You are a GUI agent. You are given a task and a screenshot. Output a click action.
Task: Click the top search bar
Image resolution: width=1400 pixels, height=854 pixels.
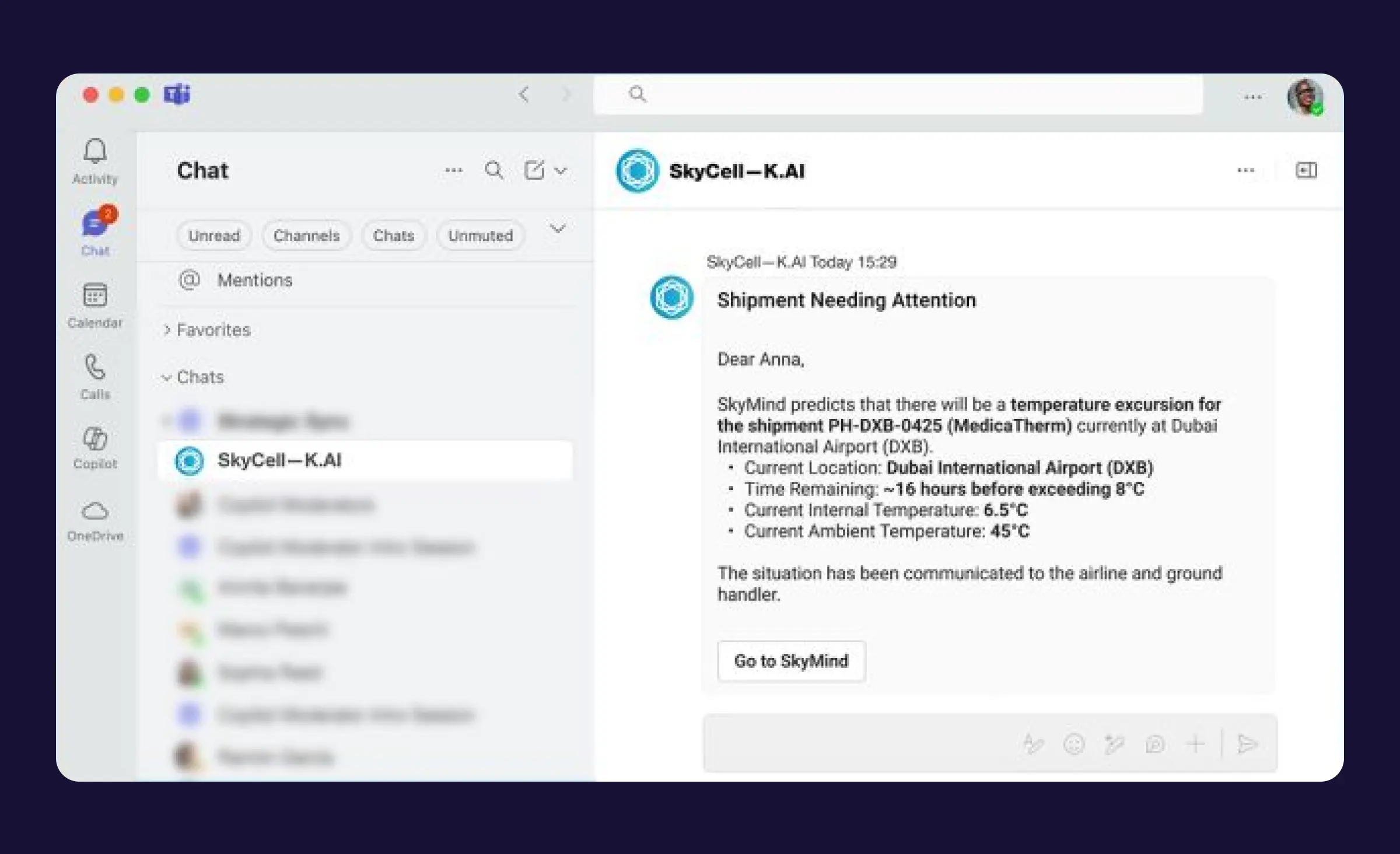(898, 94)
